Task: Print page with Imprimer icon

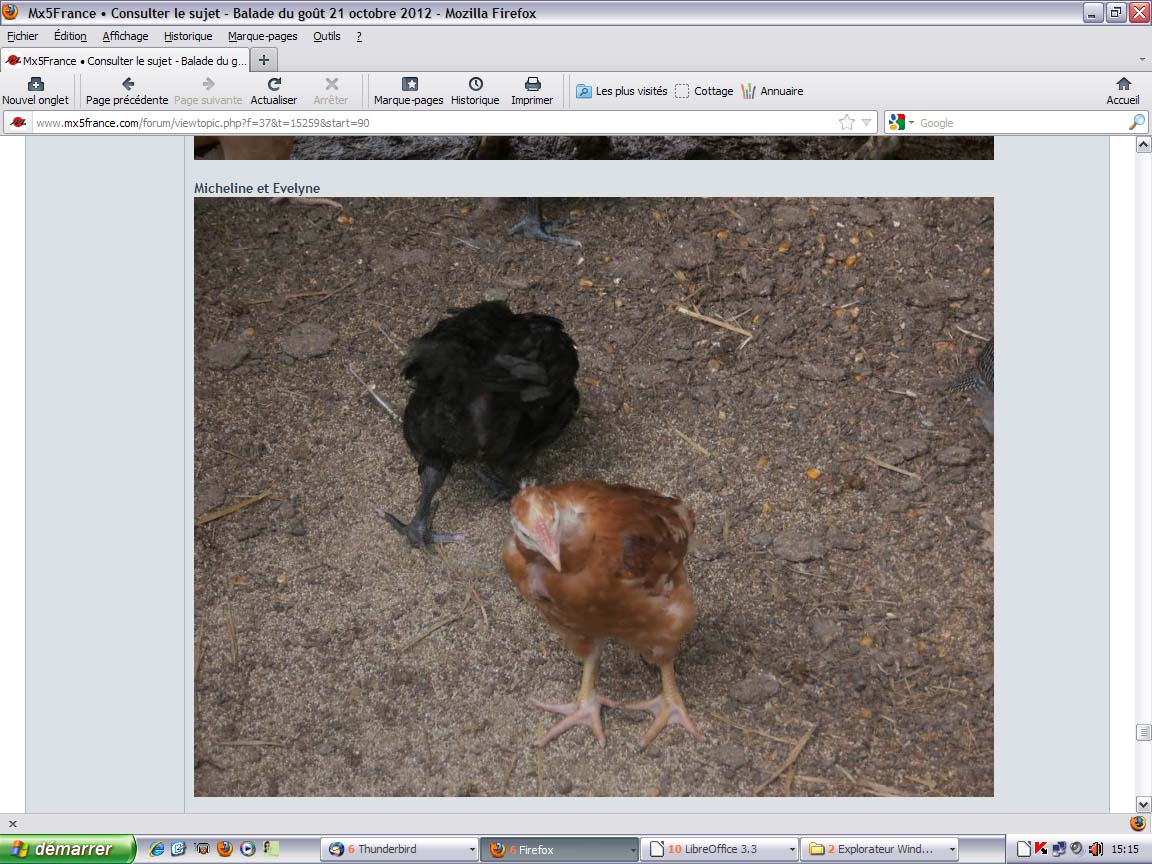Action: (532, 91)
